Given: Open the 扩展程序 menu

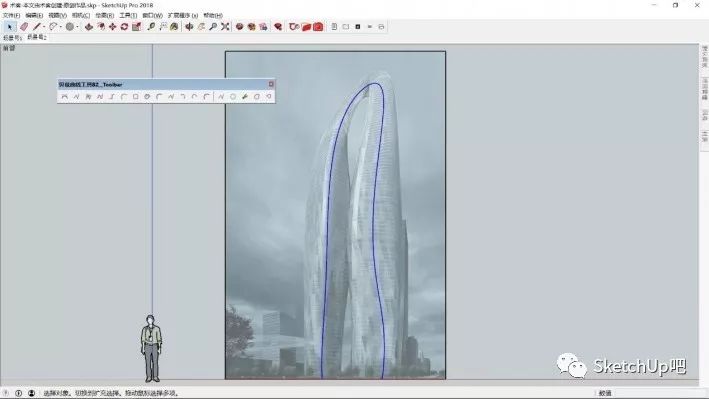Looking at the screenshot, I should tap(183, 15).
